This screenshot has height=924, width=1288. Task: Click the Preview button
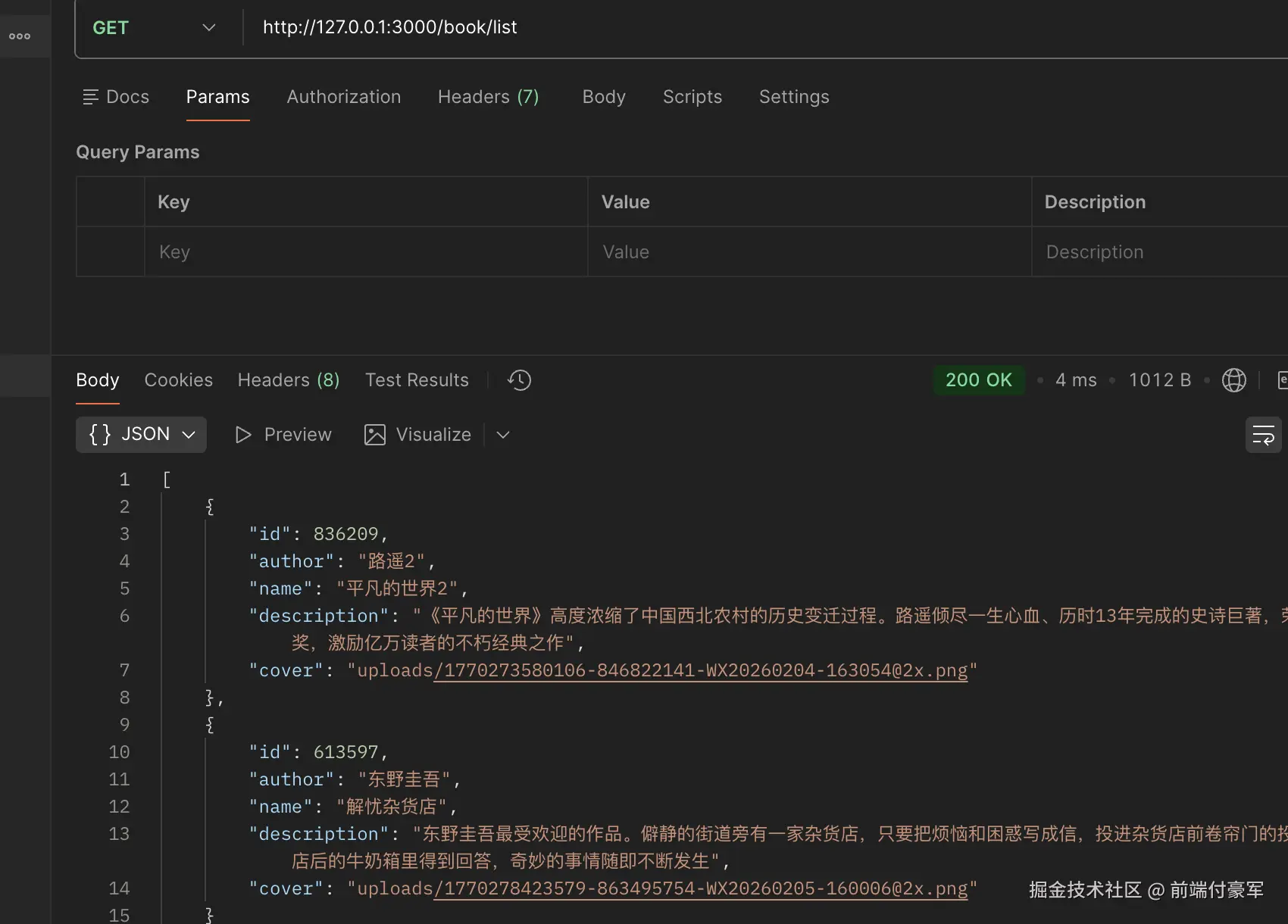pos(283,435)
